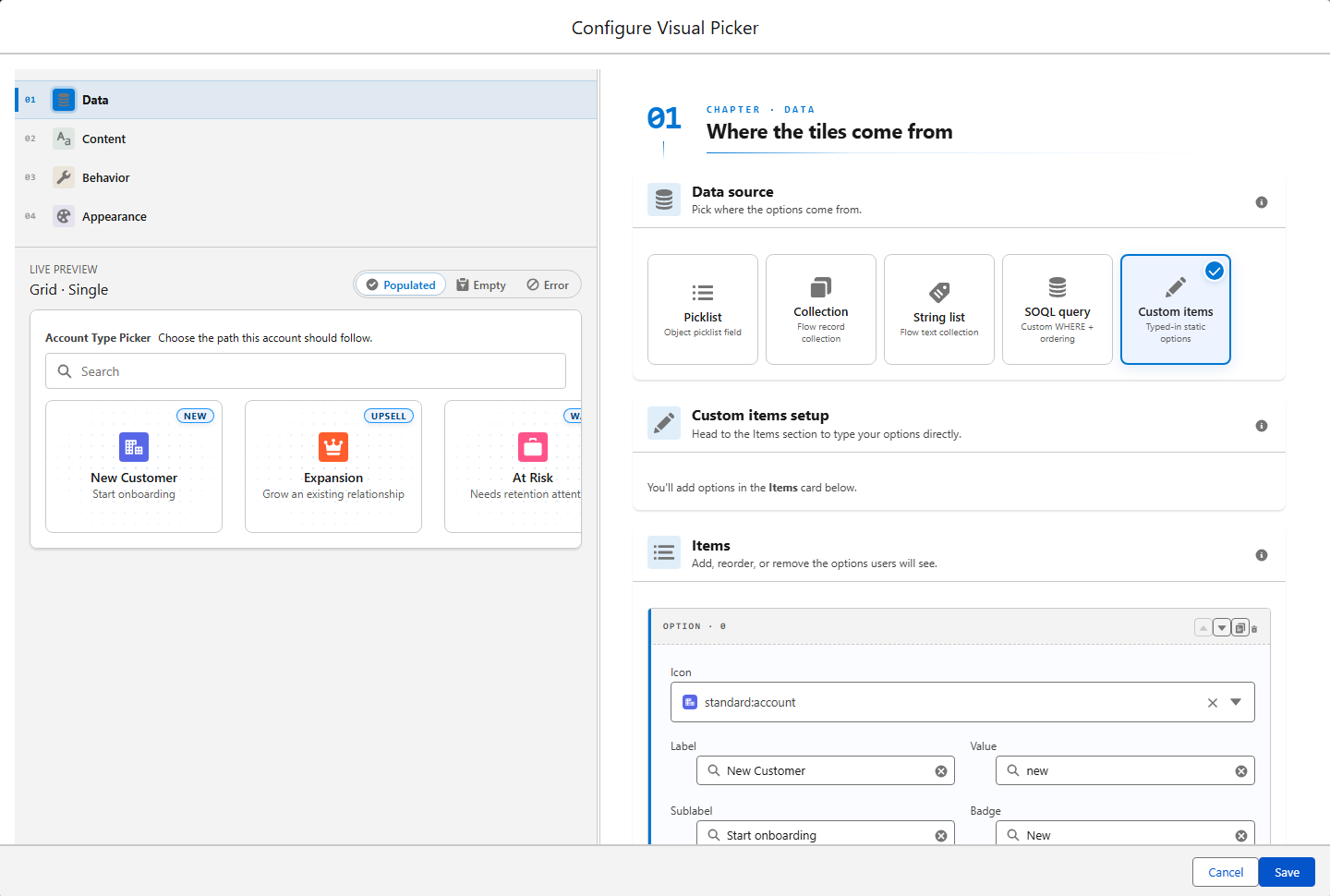The image size is (1330, 896).
Task: Select the Picklist data source tile
Action: pos(703,309)
